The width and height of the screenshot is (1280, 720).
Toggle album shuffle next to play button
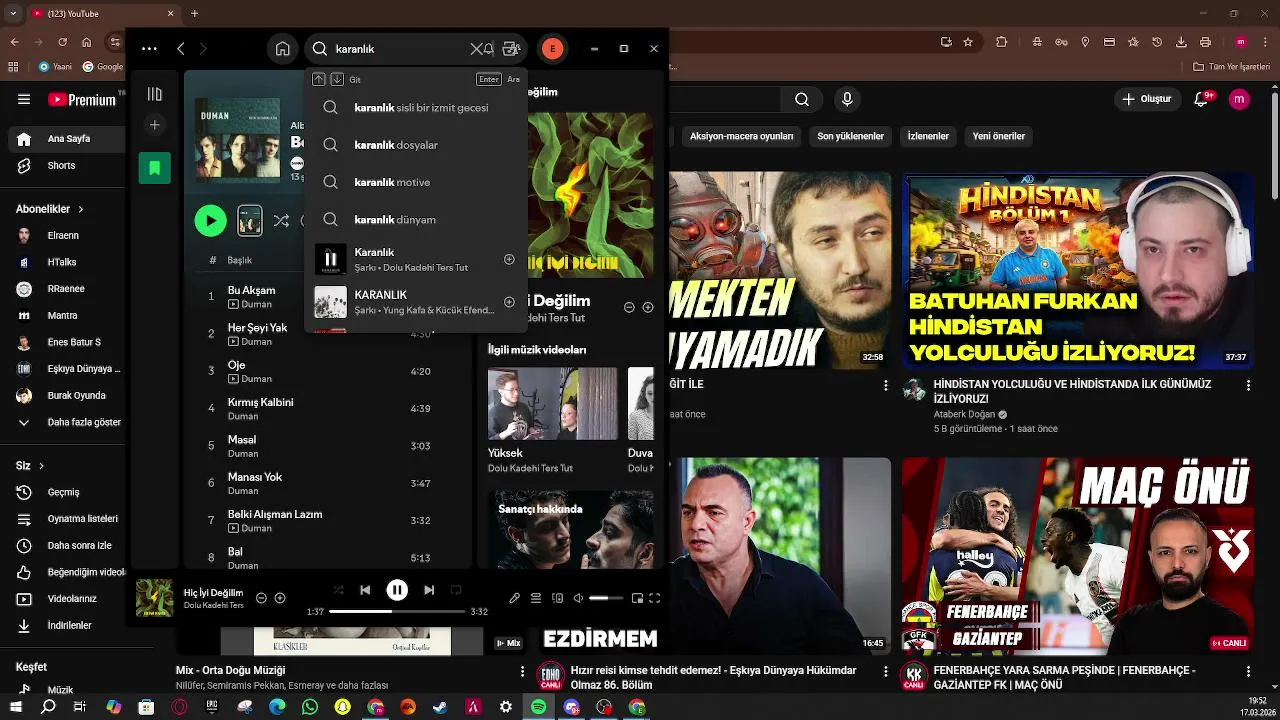click(x=281, y=220)
